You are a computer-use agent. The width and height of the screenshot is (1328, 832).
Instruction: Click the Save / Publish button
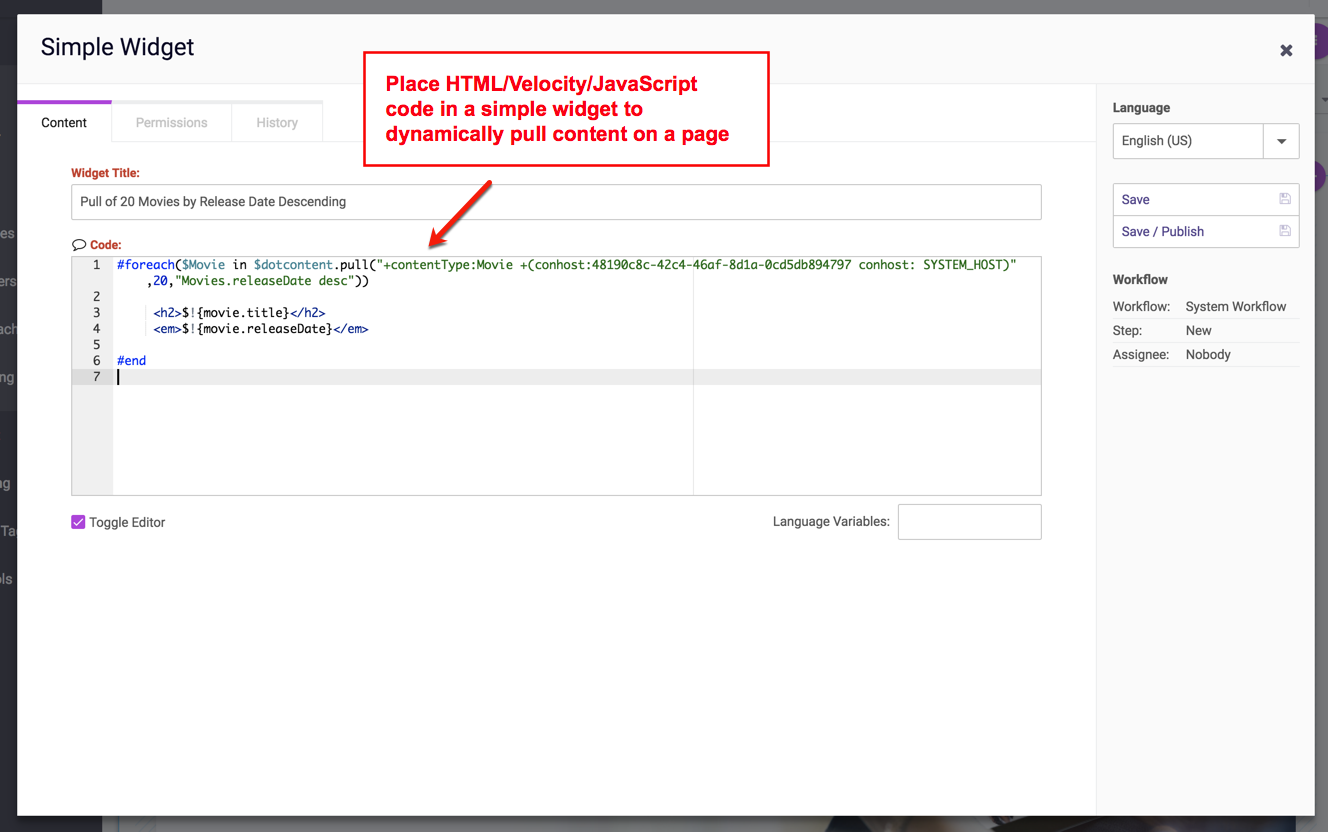(1163, 231)
